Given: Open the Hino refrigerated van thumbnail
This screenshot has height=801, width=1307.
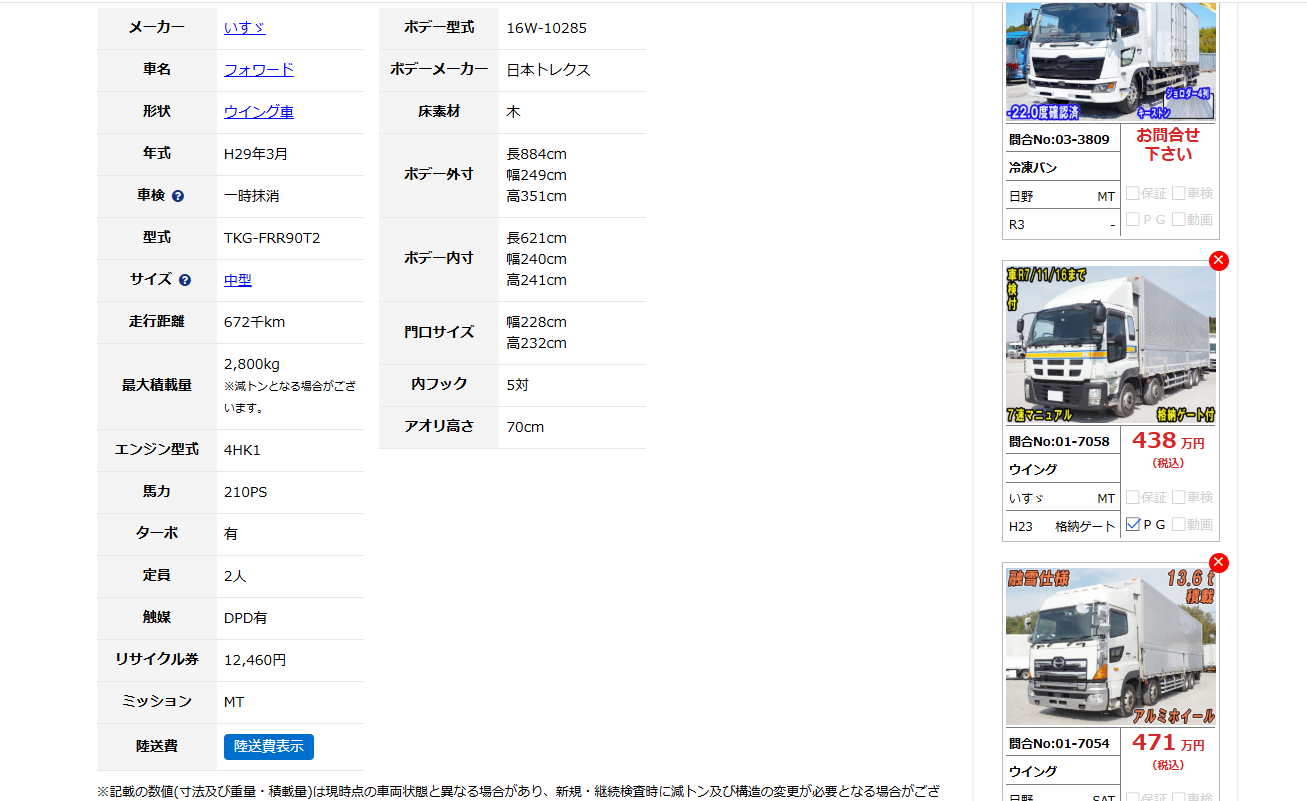Looking at the screenshot, I should [x=1110, y=60].
